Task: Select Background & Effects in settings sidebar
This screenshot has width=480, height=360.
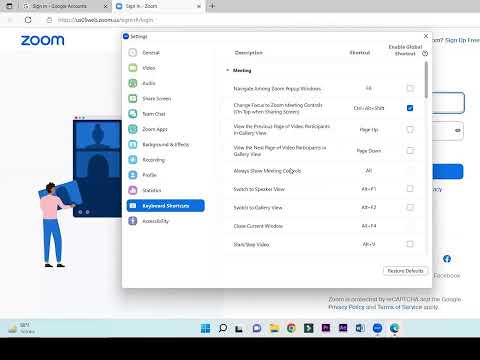Action: click(x=166, y=144)
